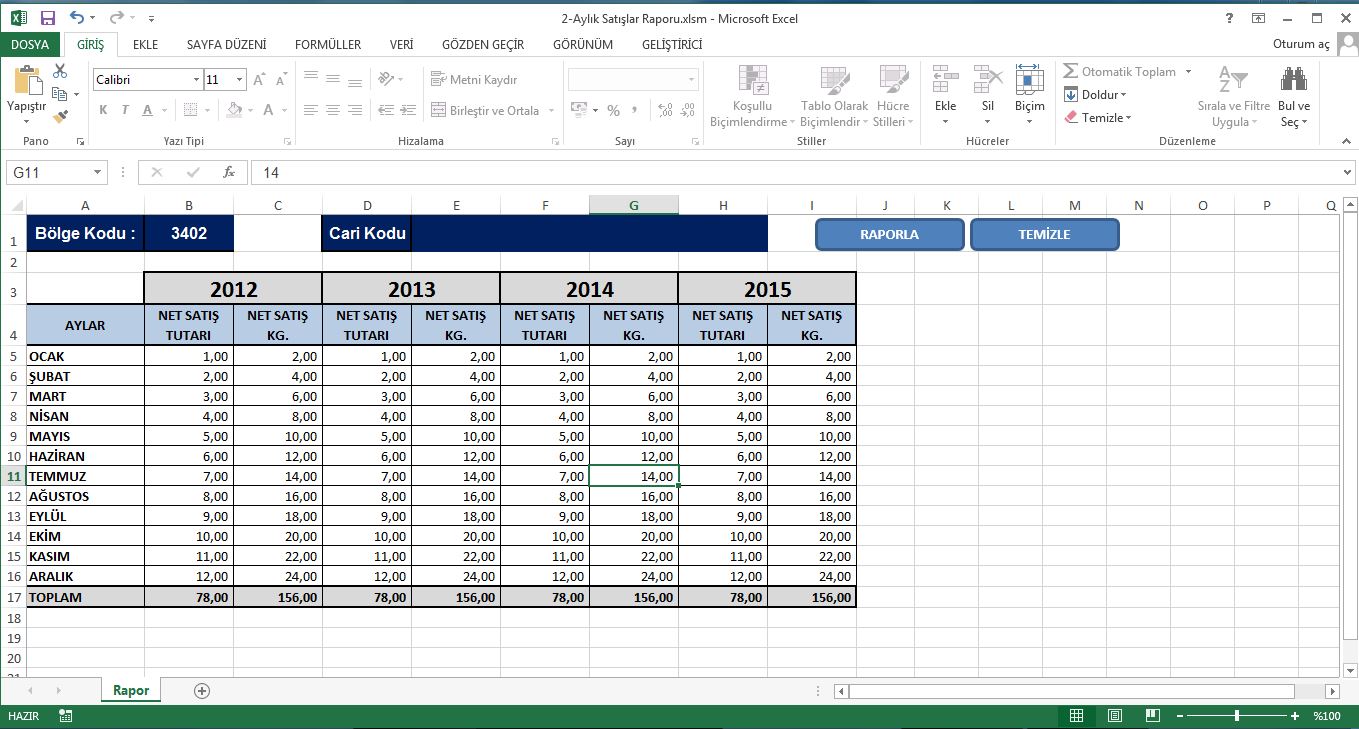Open the Calibri font name dropdown
The height and width of the screenshot is (729, 1359).
coord(196,79)
